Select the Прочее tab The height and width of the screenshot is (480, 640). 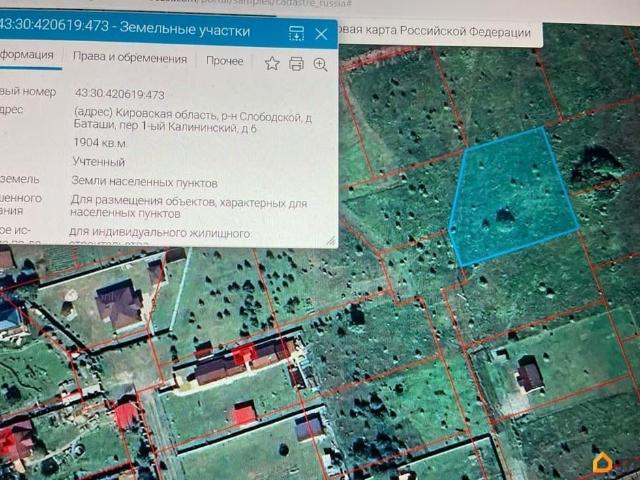click(x=224, y=61)
